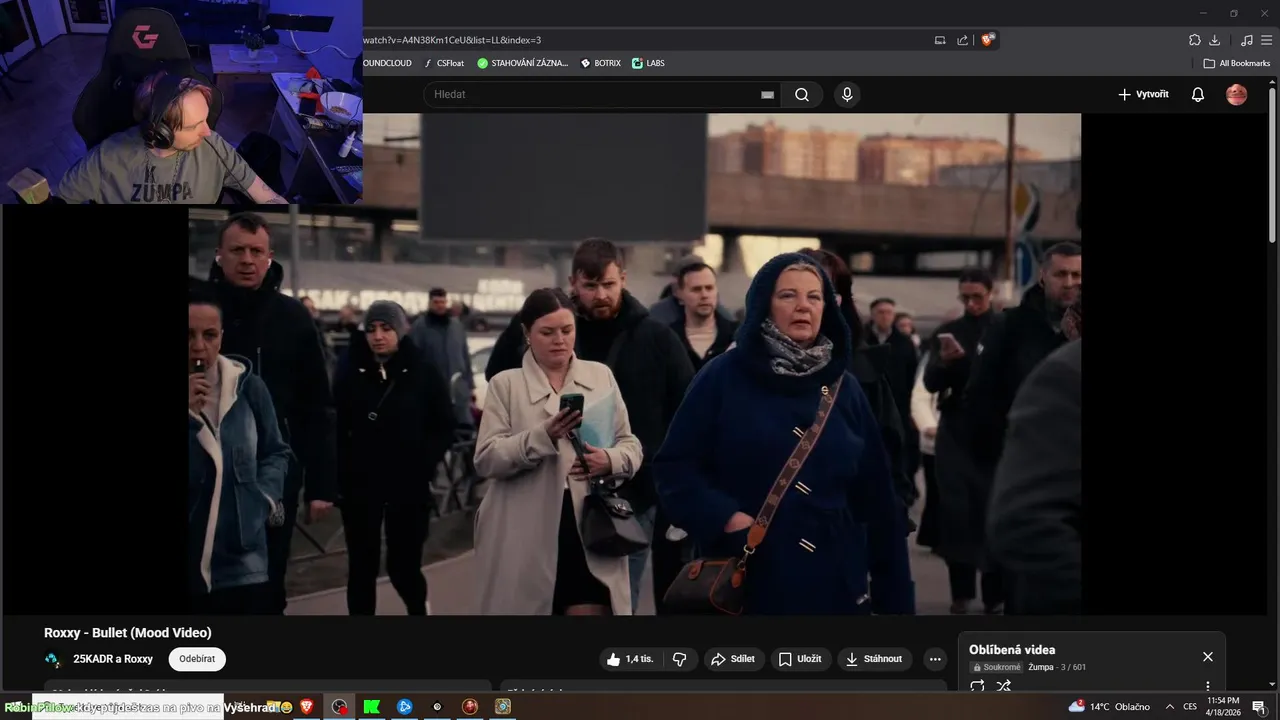Open the three-dot more actions menu under video
Viewport: 1280px width, 720px height.
(935, 659)
